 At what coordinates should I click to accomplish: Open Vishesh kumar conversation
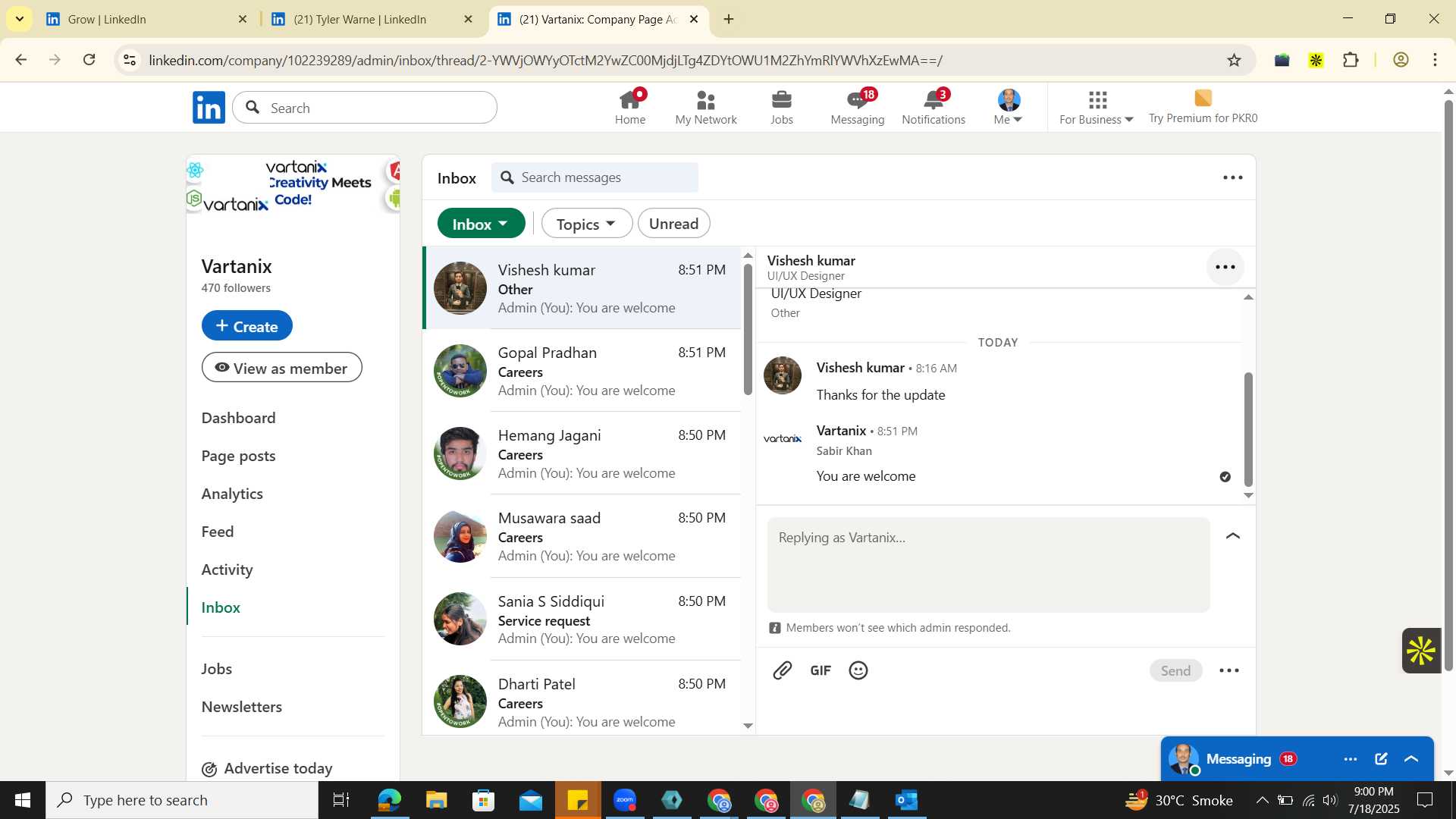pyautogui.click(x=582, y=288)
